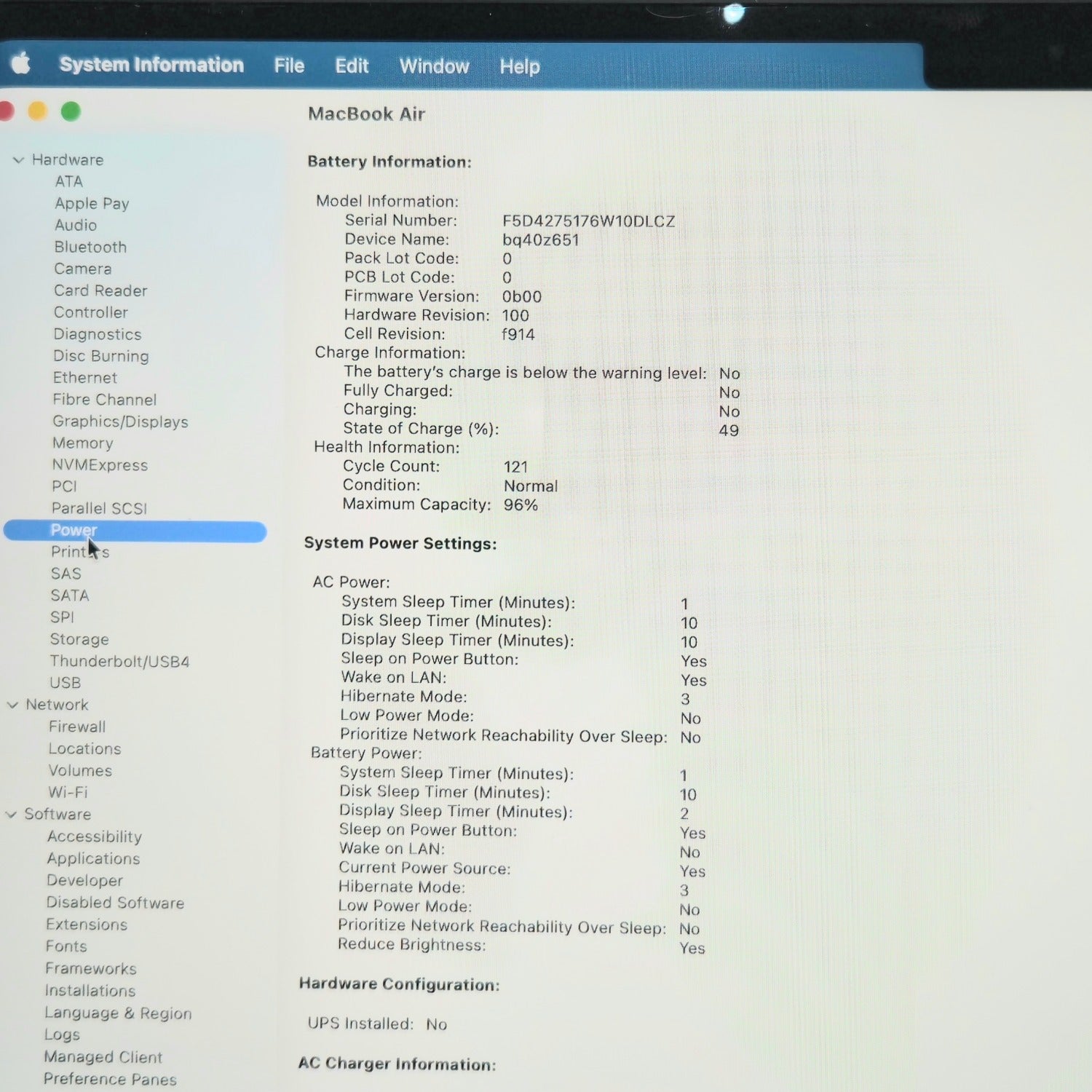Select the Hardware category label
Screen dimensions: 1092x1092
[x=68, y=159]
